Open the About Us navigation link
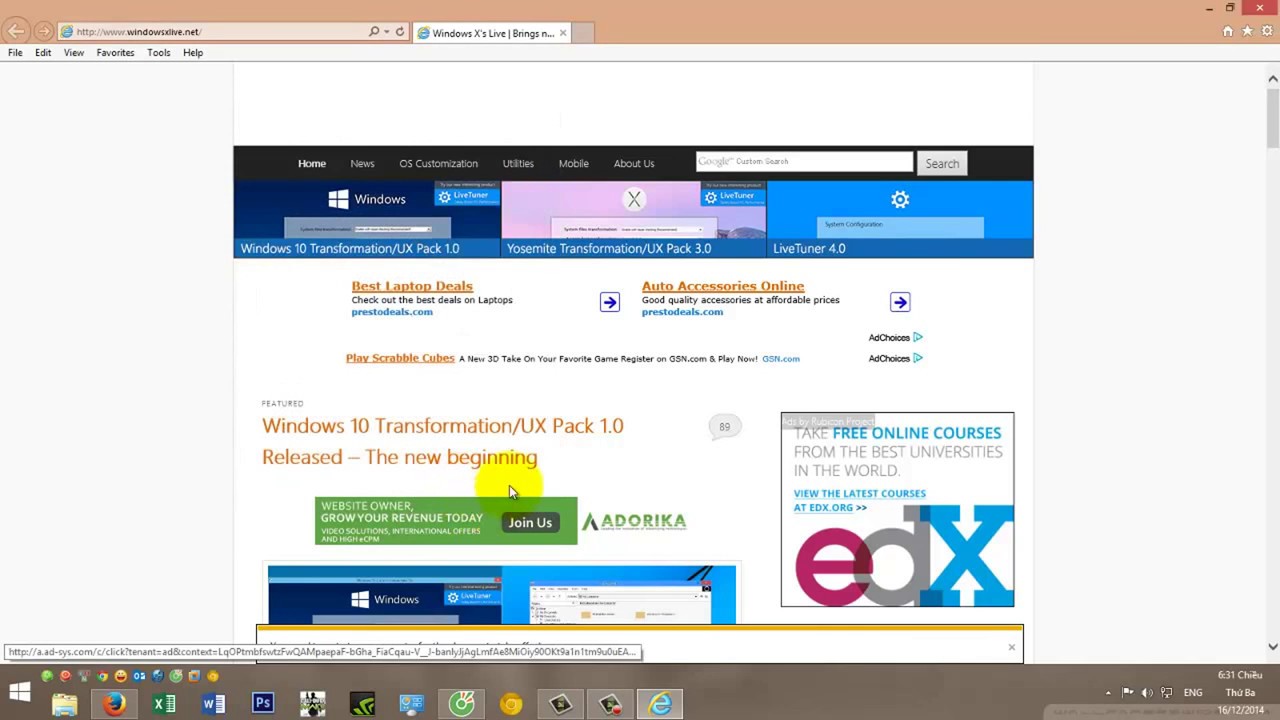 coord(634,164)
